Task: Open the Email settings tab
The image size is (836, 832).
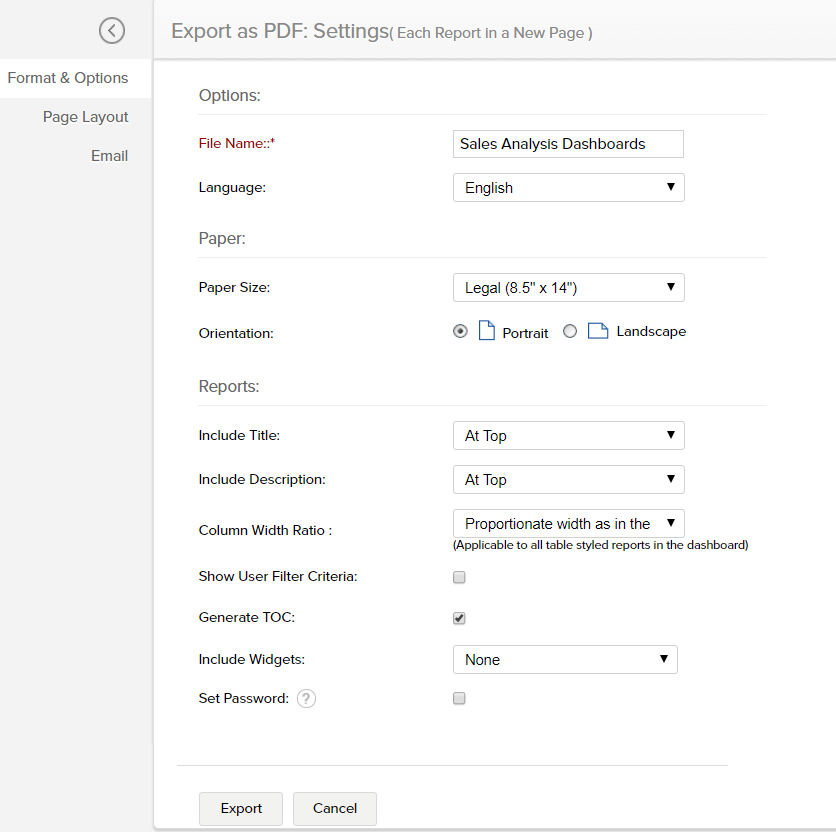Action: [109, 155]
